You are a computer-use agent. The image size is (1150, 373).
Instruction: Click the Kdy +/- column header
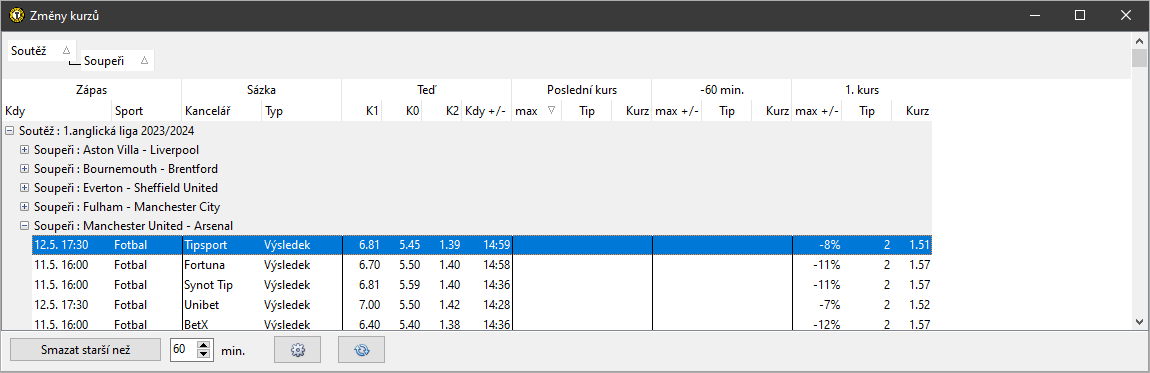(x=486, y=111)
